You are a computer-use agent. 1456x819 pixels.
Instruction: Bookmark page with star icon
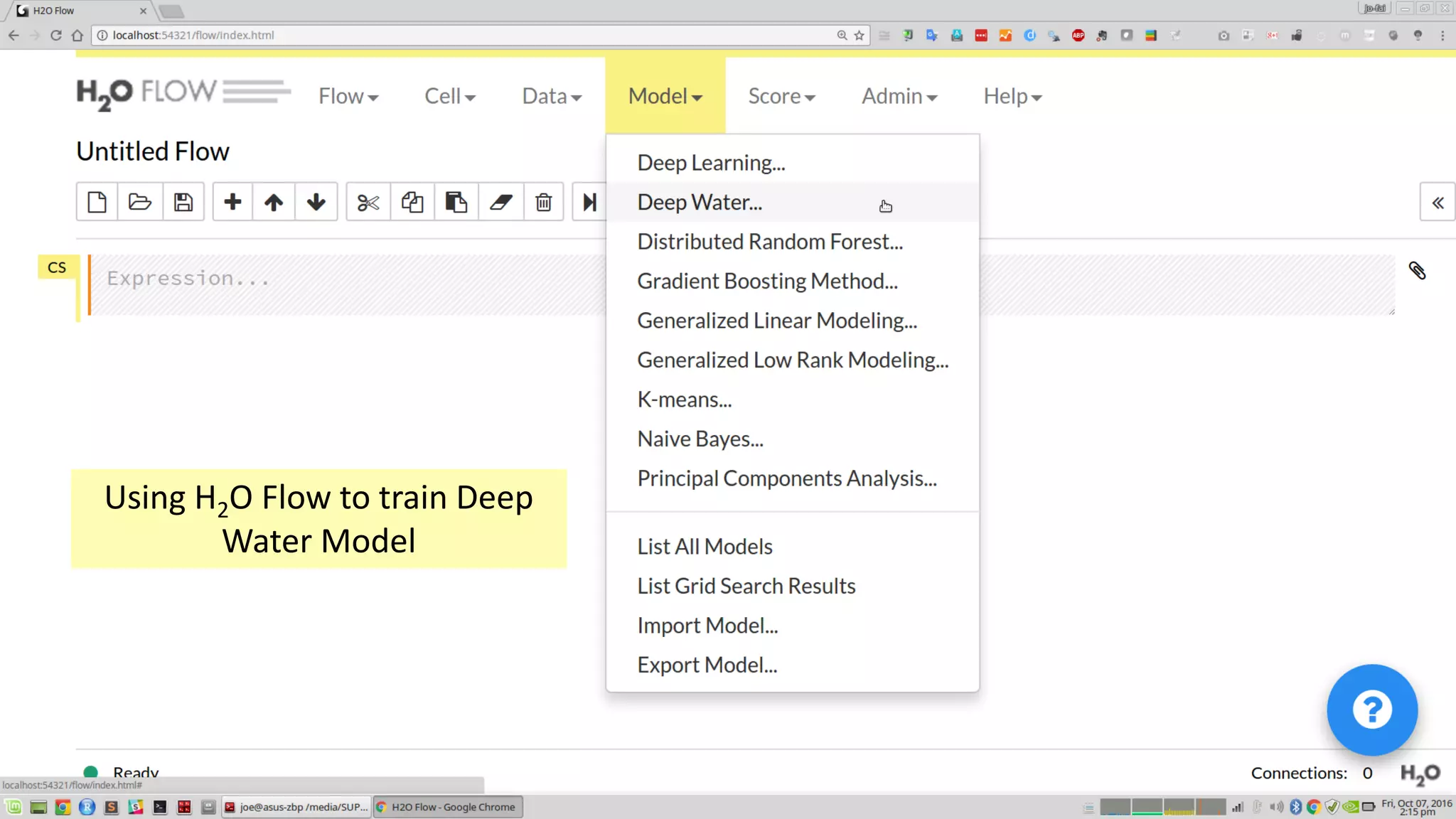860,36
